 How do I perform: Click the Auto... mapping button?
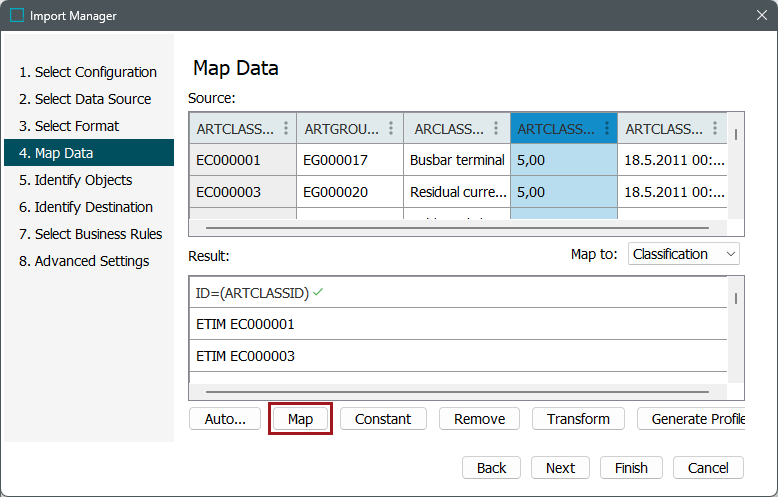[225, 419]
